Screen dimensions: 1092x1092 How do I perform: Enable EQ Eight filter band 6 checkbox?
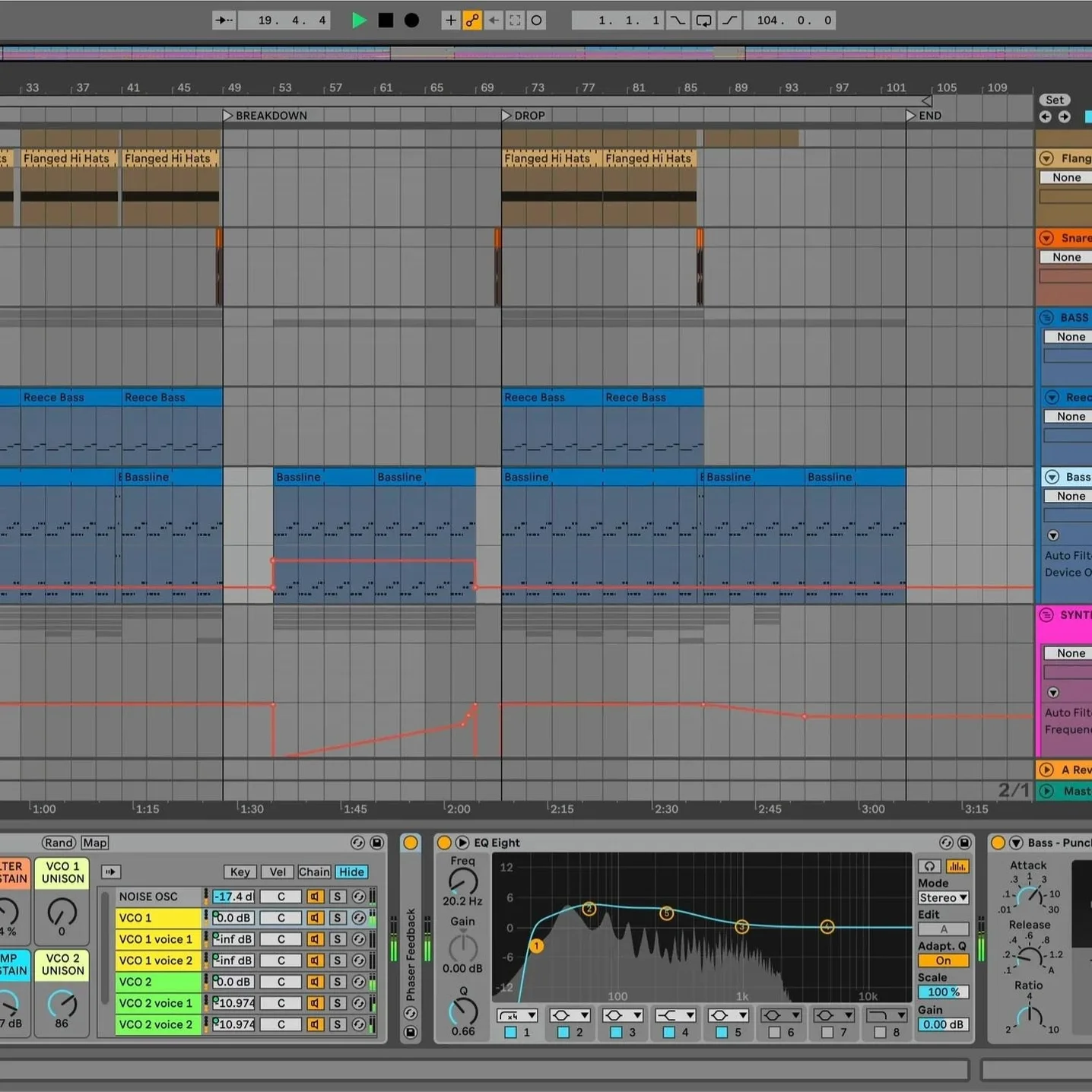point(774,1032)
